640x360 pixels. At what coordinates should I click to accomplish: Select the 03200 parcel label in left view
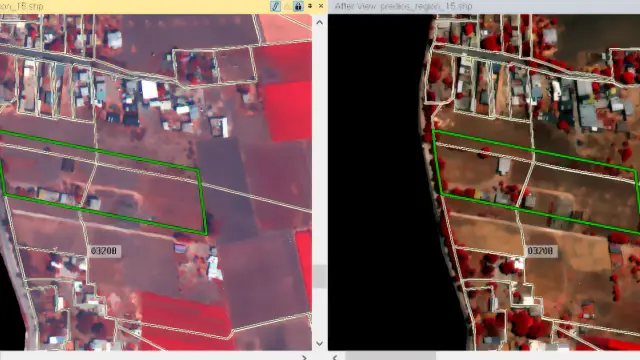coord(104,251)
